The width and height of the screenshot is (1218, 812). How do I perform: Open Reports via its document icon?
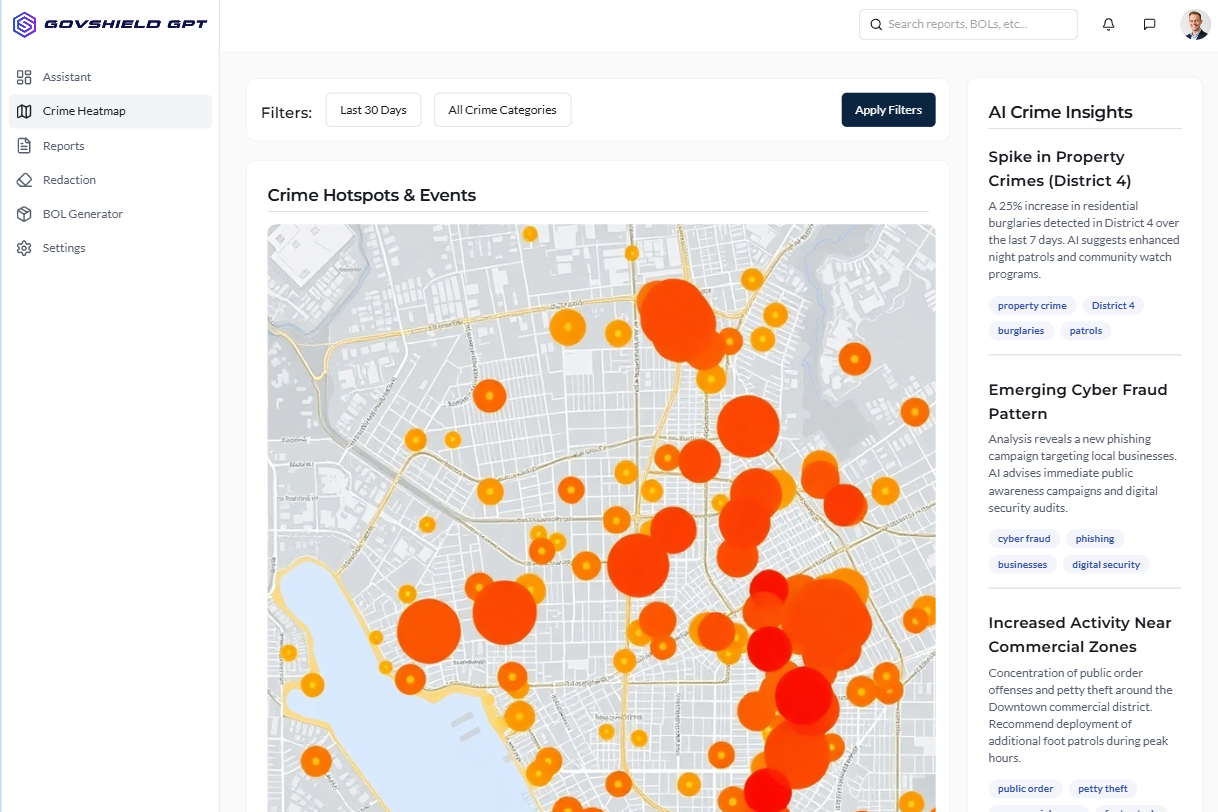pos(25,146)
